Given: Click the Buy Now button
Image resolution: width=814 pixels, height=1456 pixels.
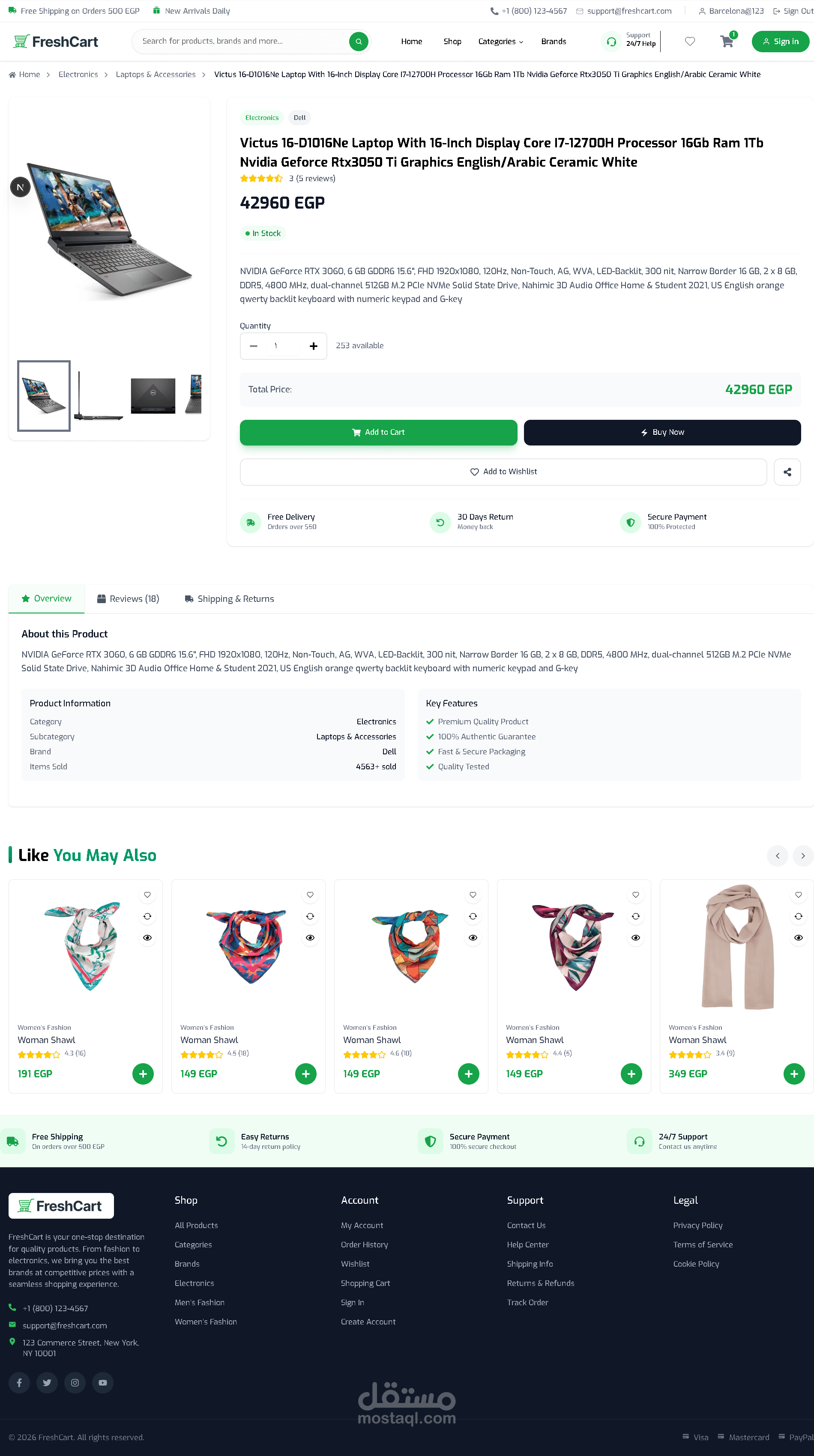Looking at the screenshot, I should pyautogui.click(x=662, y=432).
